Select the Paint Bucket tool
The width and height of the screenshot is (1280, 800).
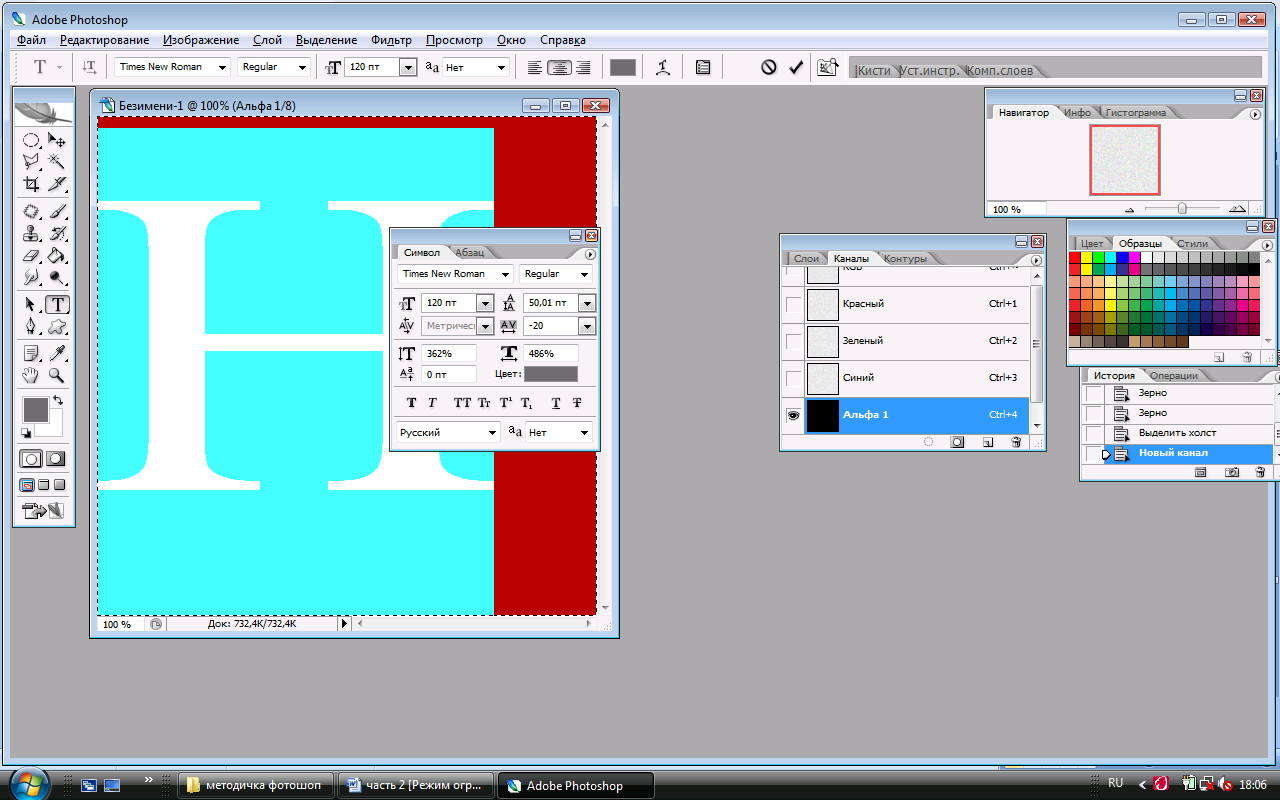pos(57,256)
